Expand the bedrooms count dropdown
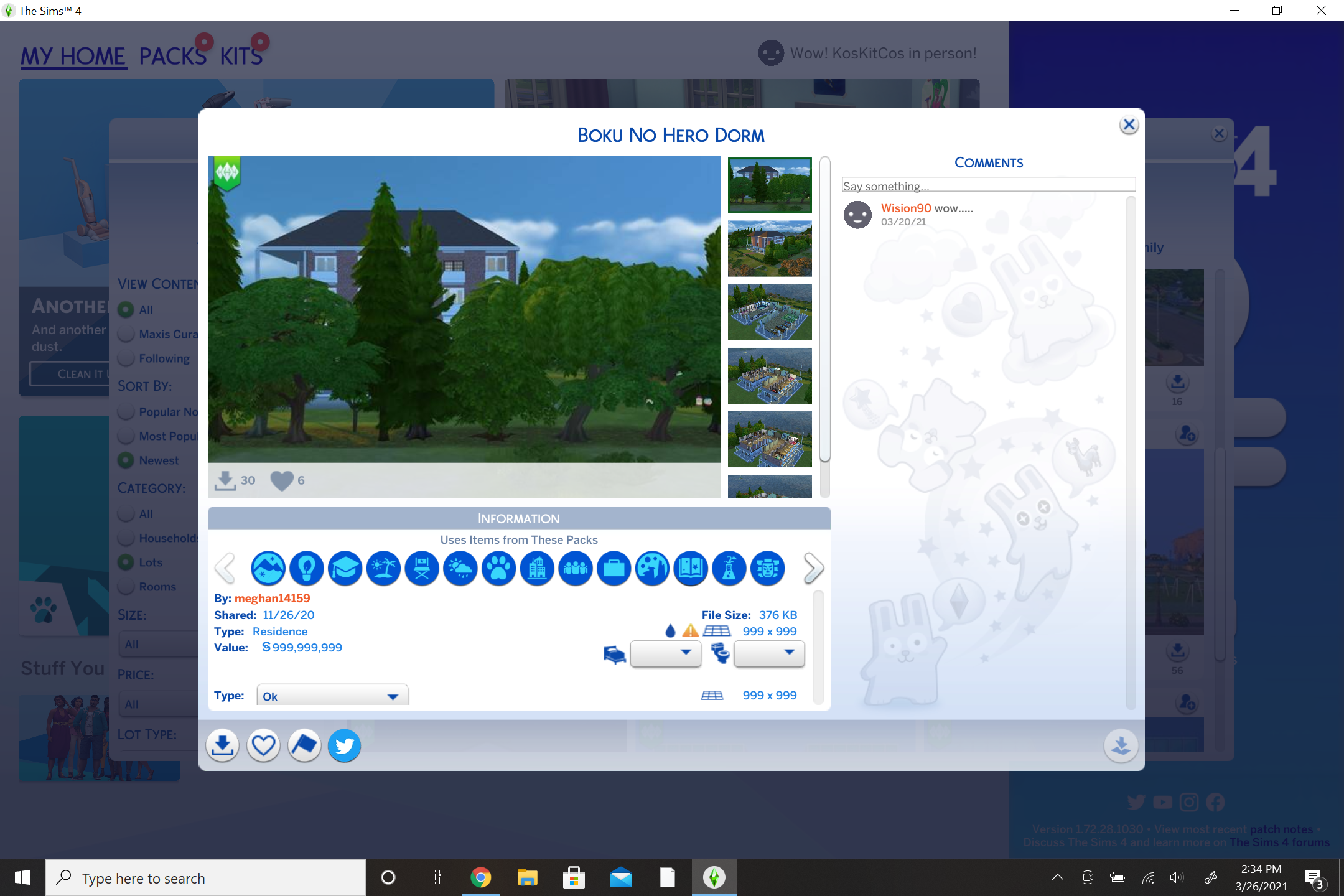The height and width of the screenshot is (896, 1344). [666, 653]
